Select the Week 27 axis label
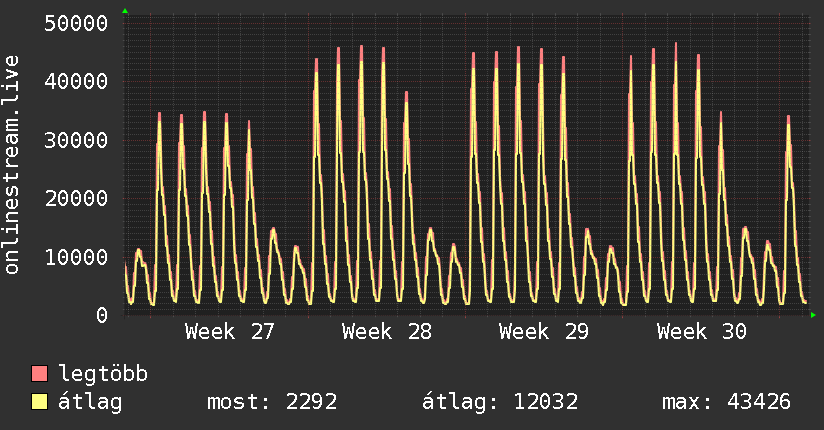Viewport: 824px width, 430px height. (230, 332)
